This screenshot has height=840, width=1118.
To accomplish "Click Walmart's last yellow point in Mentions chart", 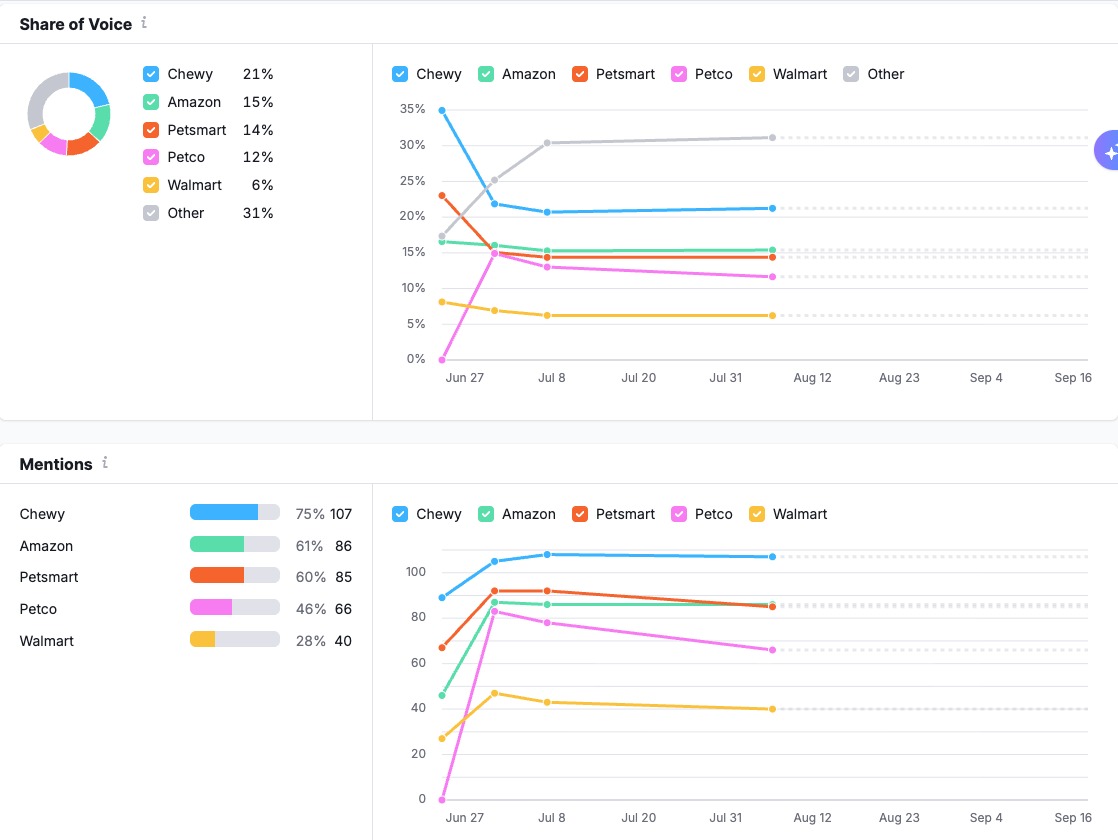I will tap(772, 710).
